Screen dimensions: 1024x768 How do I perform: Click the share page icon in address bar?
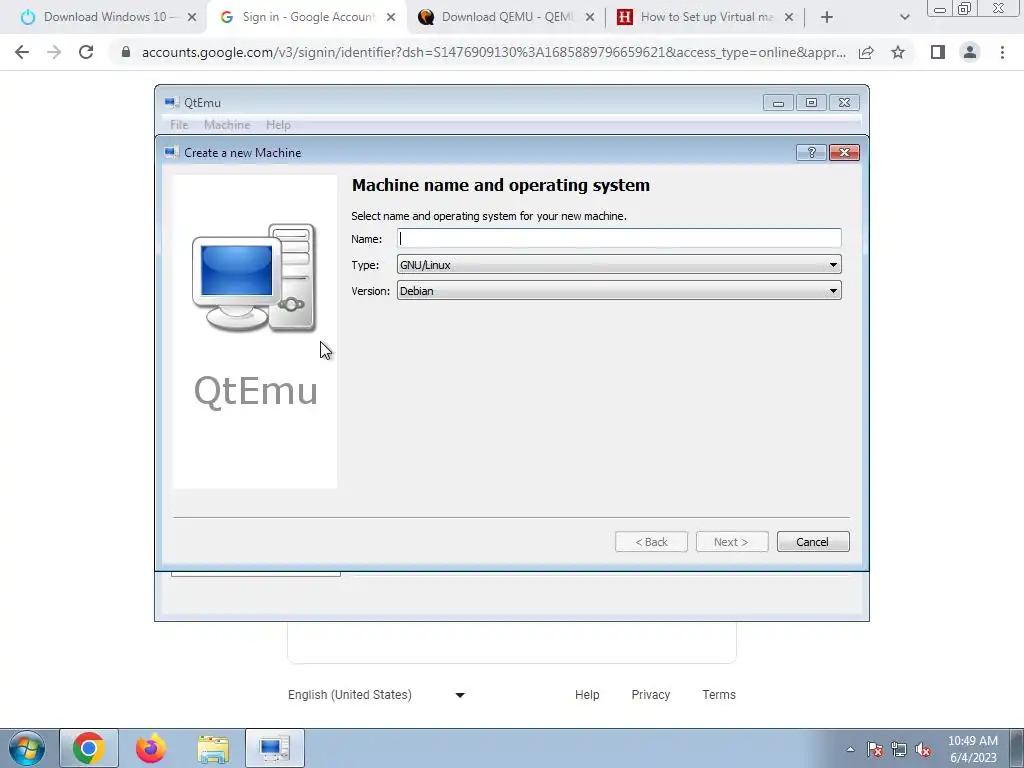(x=866, y=52)
